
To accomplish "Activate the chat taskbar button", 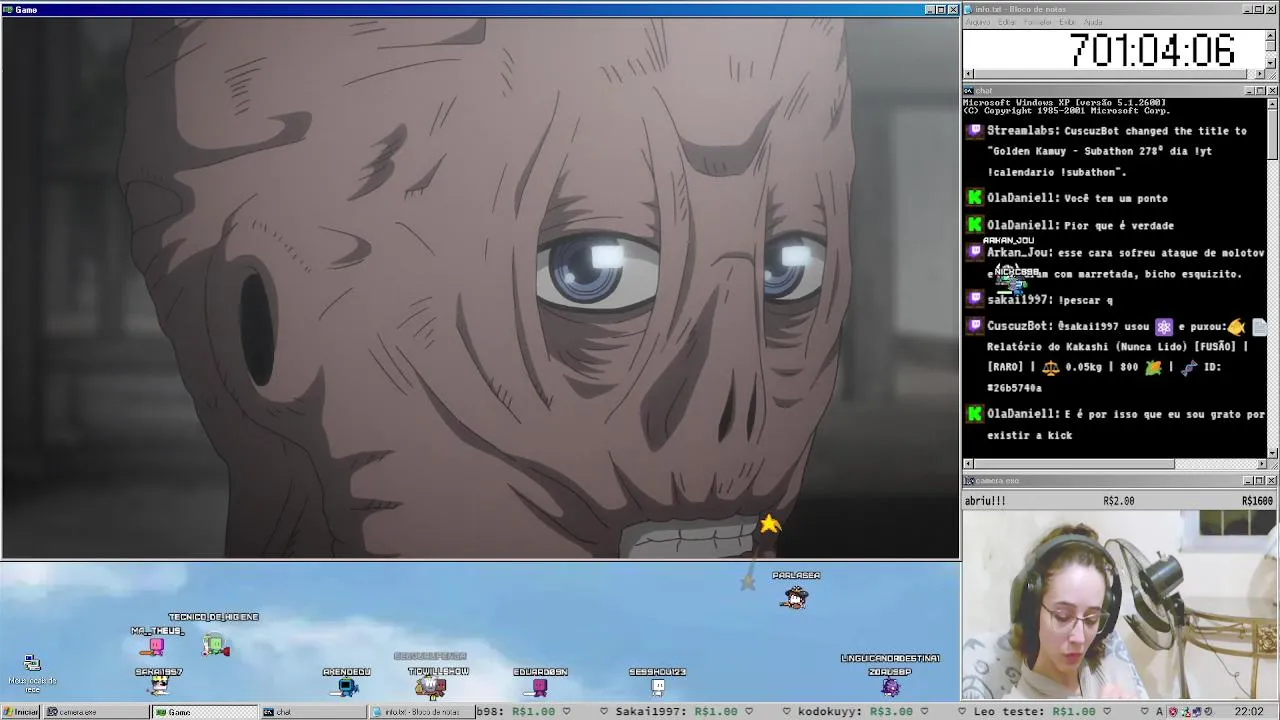I will [313, 712].
